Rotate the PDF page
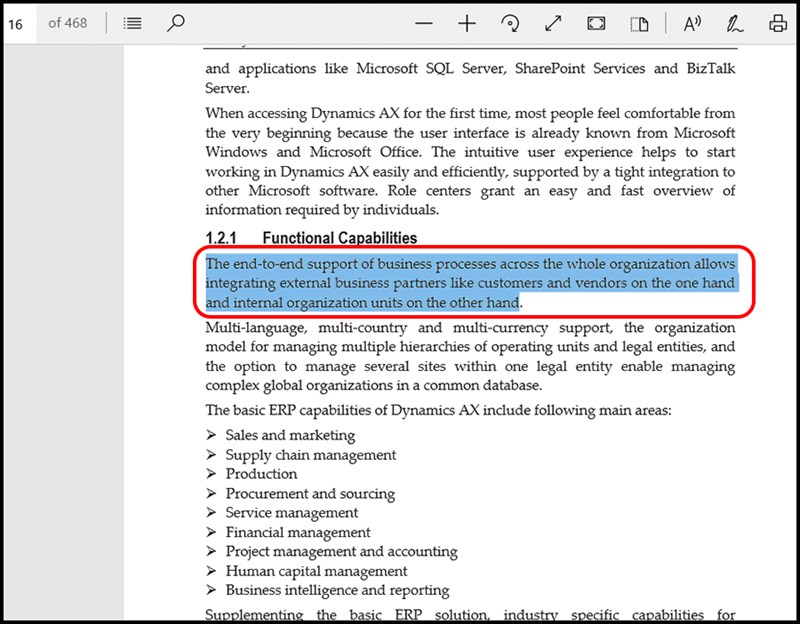This screenshot has width=800, height=624. pos(510,23)
